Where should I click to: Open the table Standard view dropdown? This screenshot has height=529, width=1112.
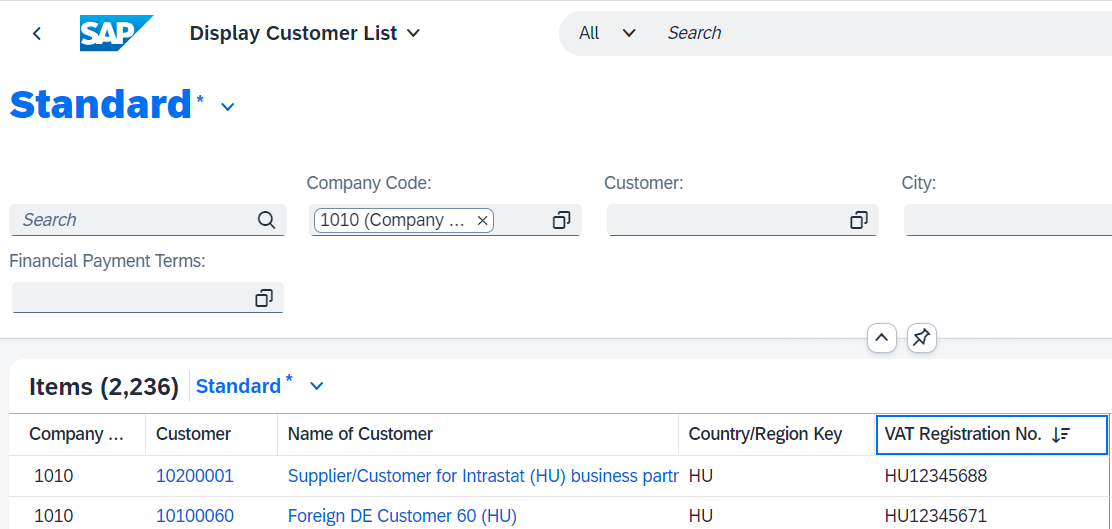(317, 386)
